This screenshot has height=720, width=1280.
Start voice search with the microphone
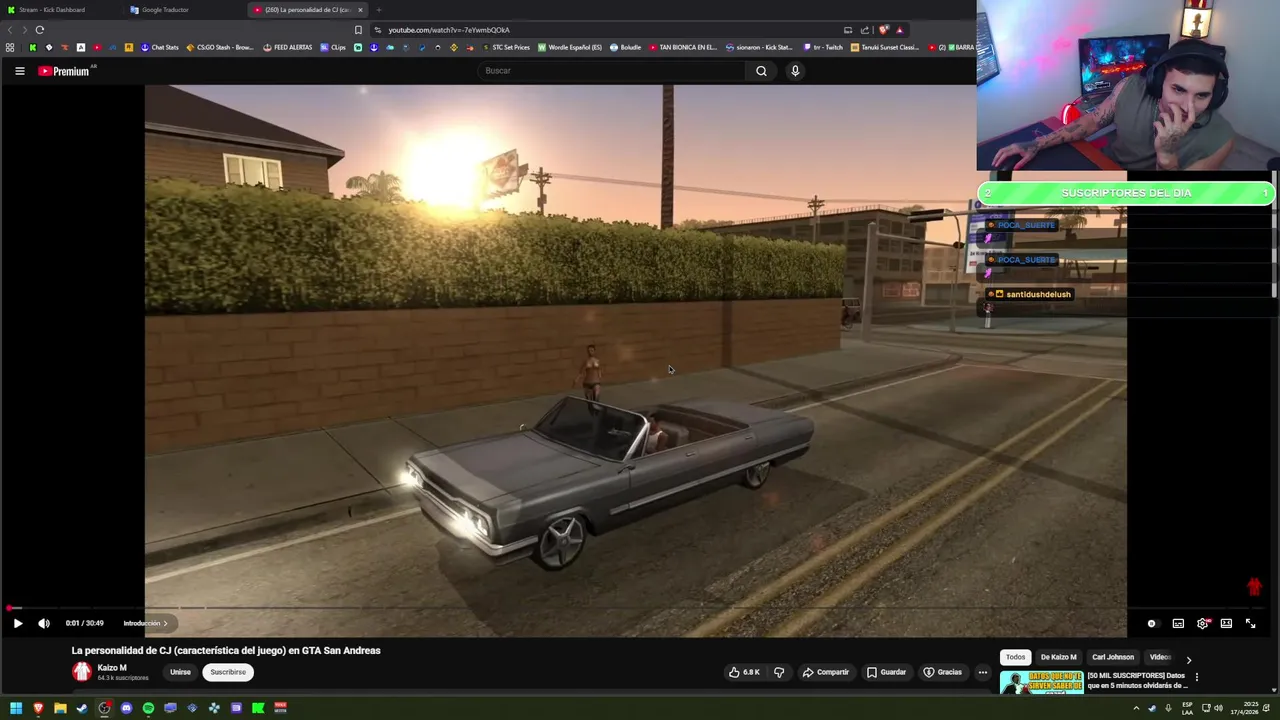pos(795,71)
